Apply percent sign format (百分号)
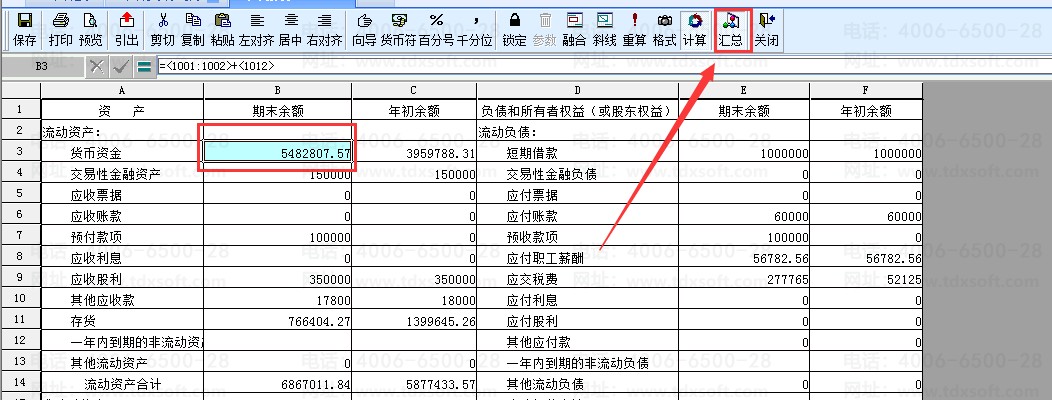 [x=436, y=30]
